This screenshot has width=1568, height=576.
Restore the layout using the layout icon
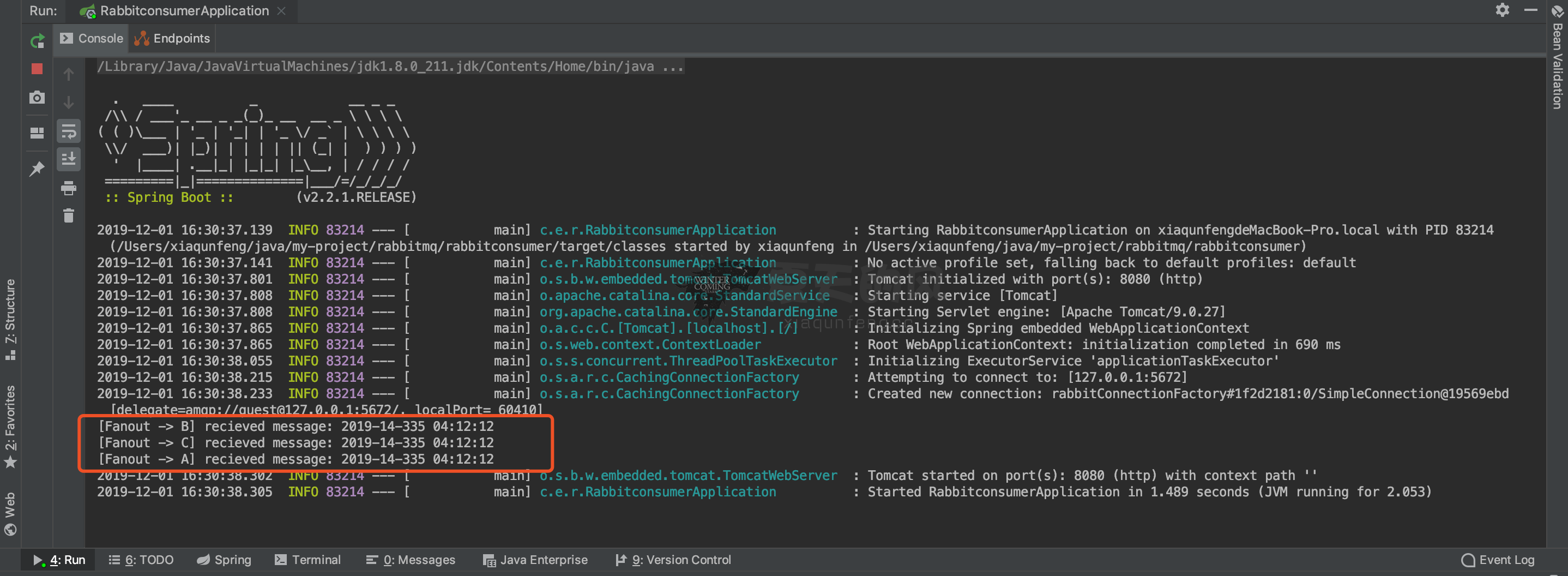tap(37, 133)
